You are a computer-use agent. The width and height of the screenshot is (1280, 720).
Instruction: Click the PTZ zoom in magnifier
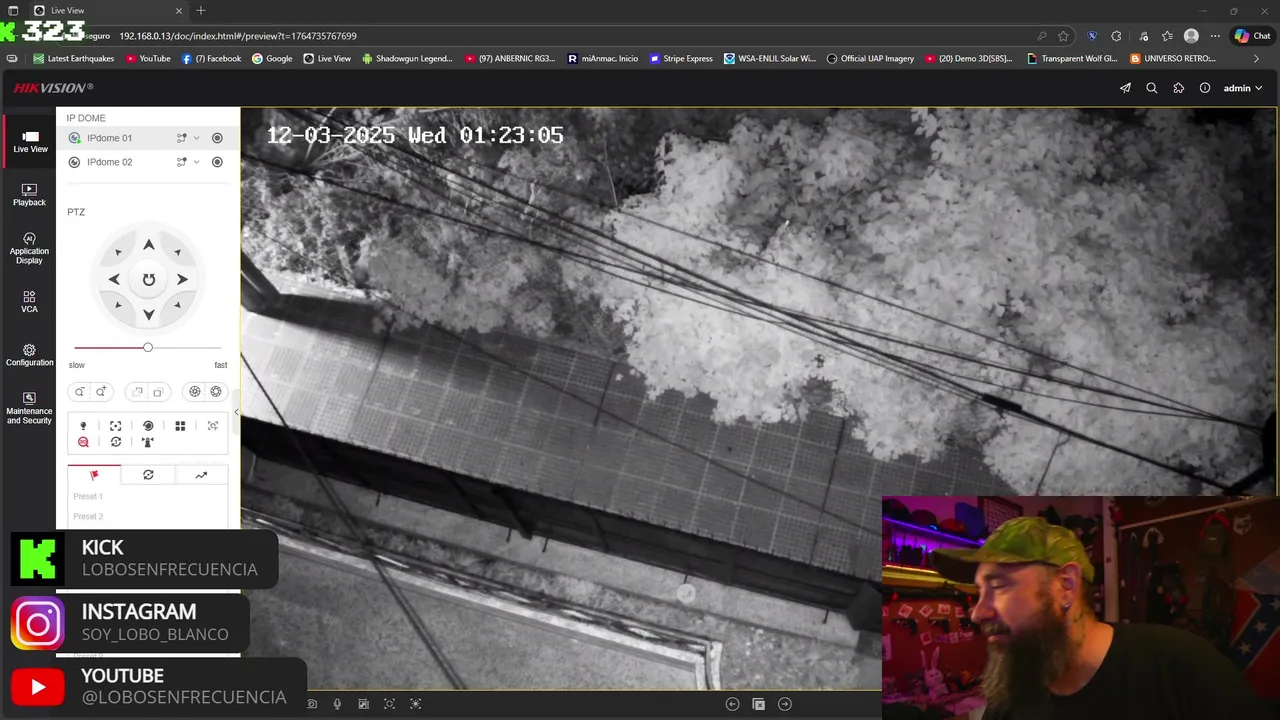pos(101,392)
